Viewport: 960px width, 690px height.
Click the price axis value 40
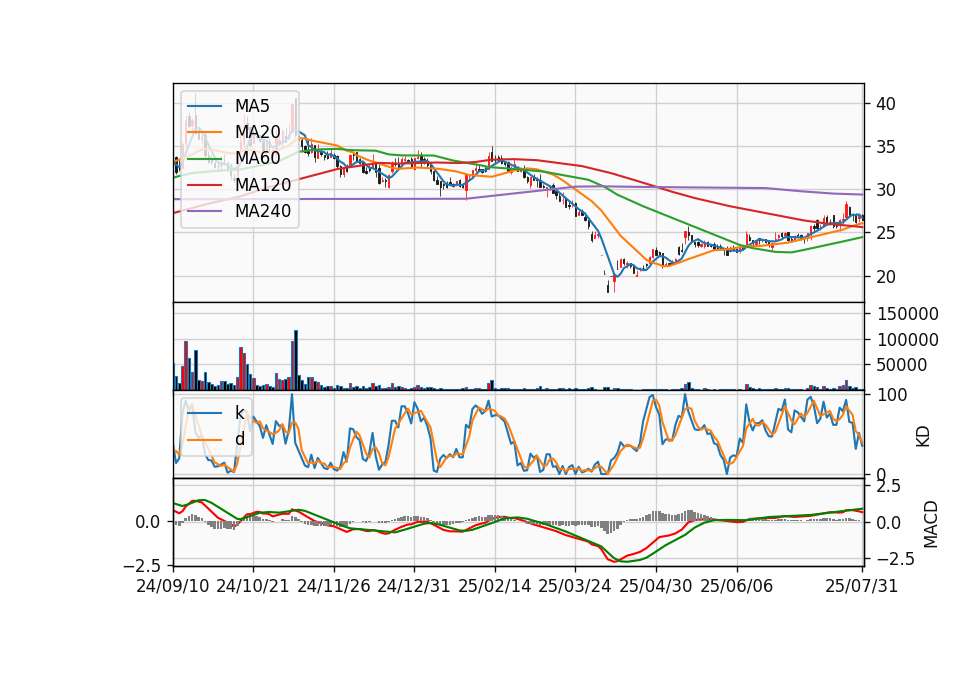886,104
